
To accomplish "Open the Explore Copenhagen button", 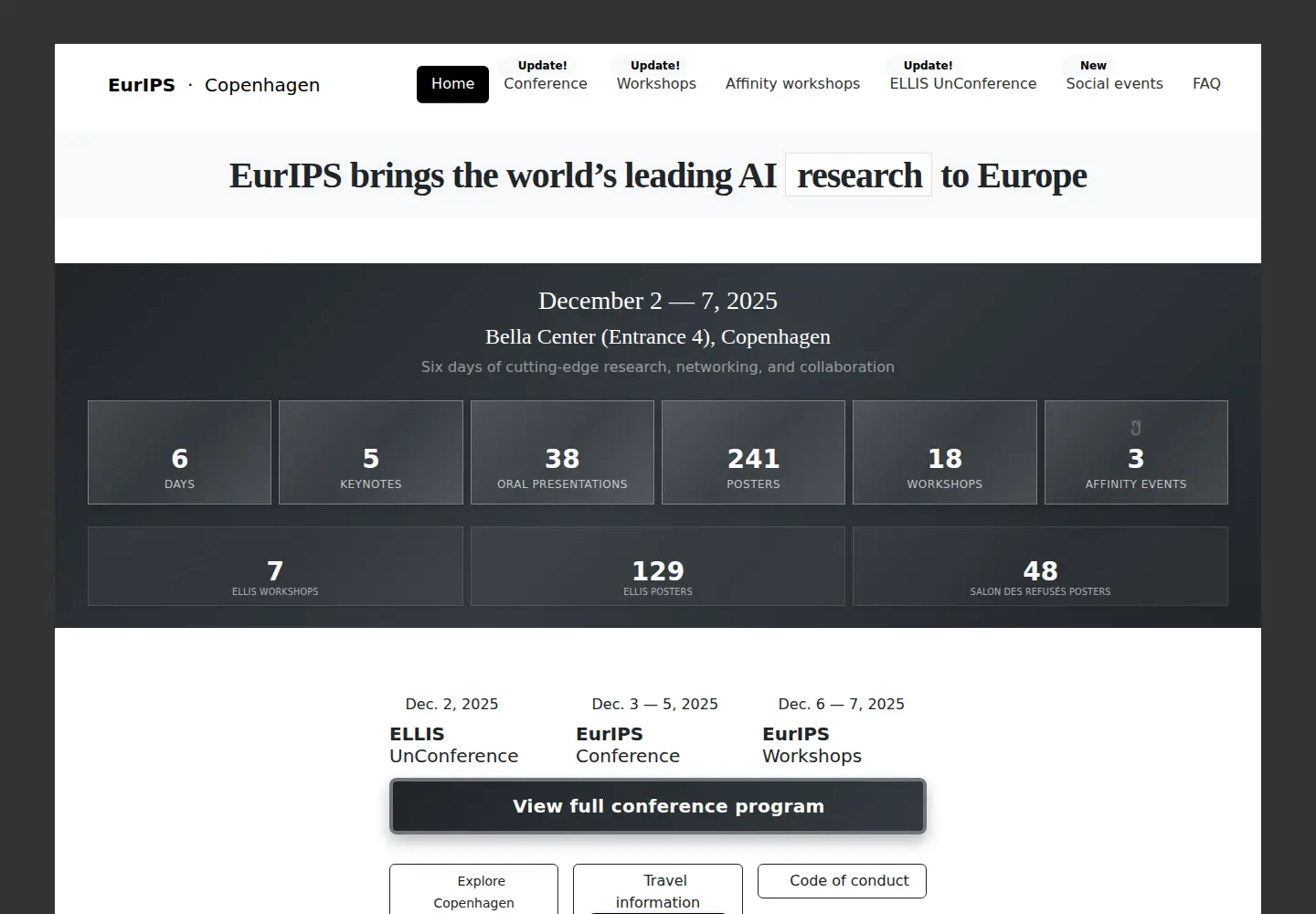I will coord(473,891).
